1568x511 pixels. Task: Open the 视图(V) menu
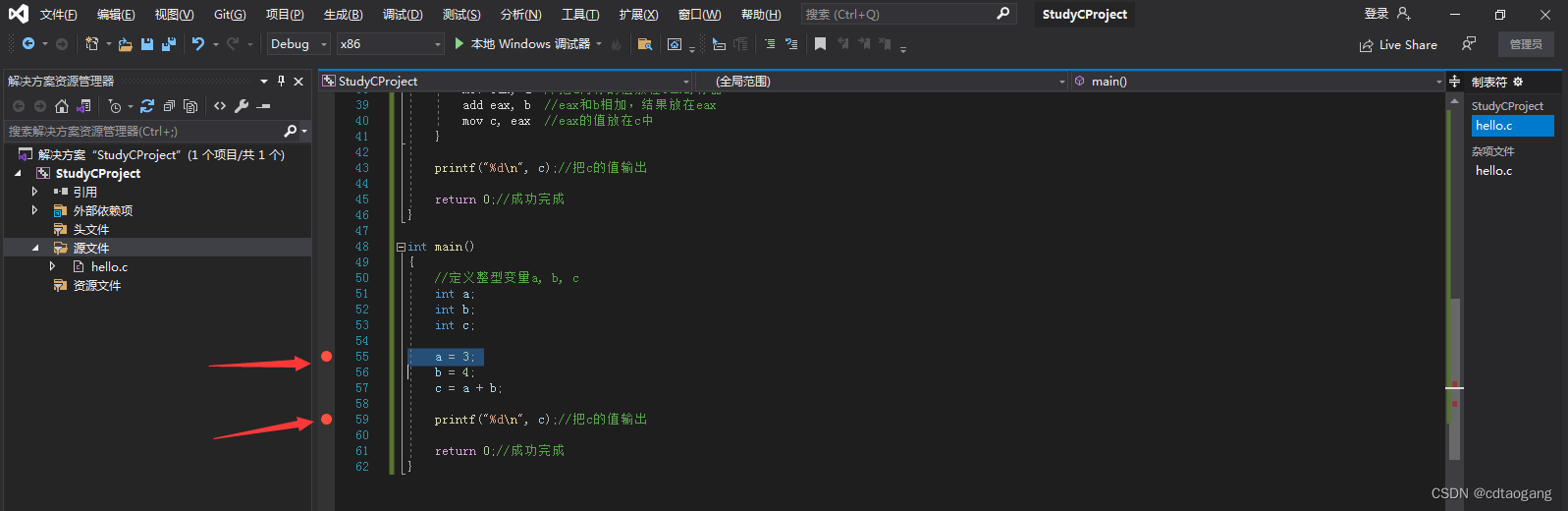[x=174, y=14]
